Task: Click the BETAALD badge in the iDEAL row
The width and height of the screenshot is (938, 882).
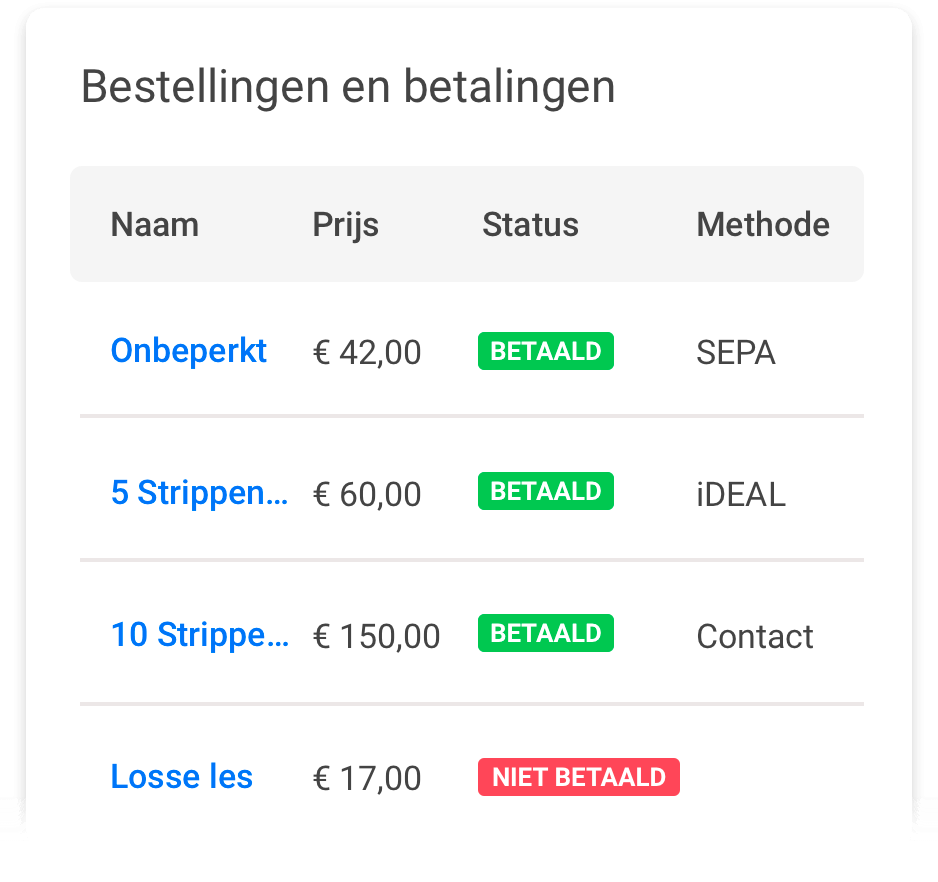Action: [x=546, y=492]
